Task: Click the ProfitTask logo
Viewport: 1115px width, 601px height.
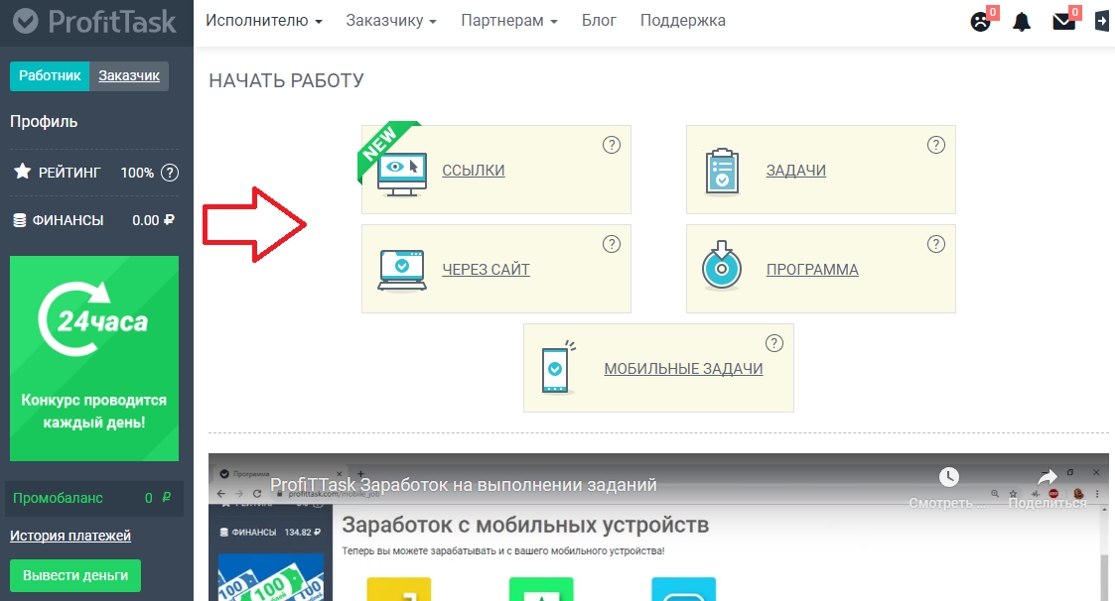Action: [x=95, y=21]
